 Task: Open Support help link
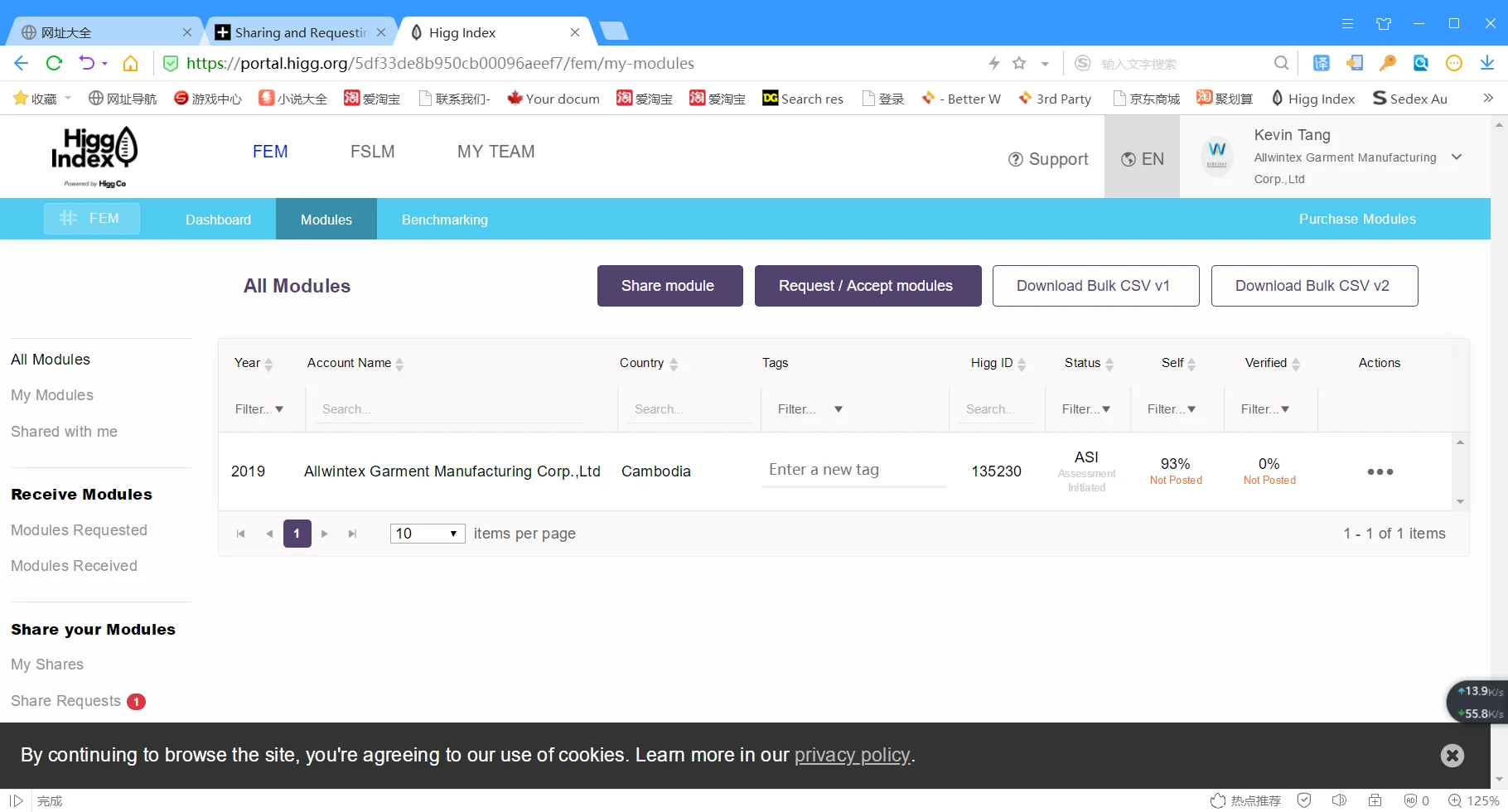1048,159
